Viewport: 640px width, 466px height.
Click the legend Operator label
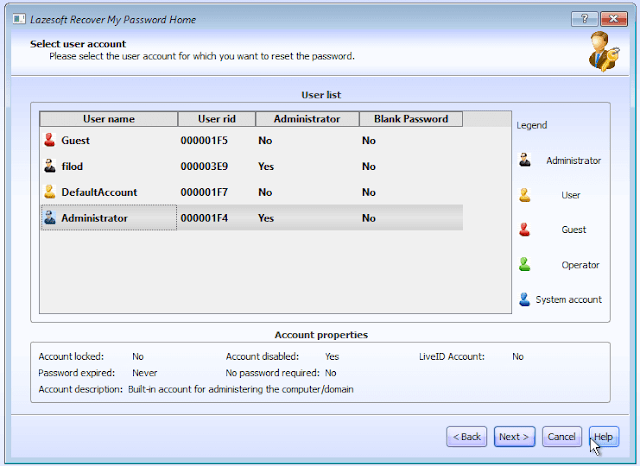click(x=580, y=265)
